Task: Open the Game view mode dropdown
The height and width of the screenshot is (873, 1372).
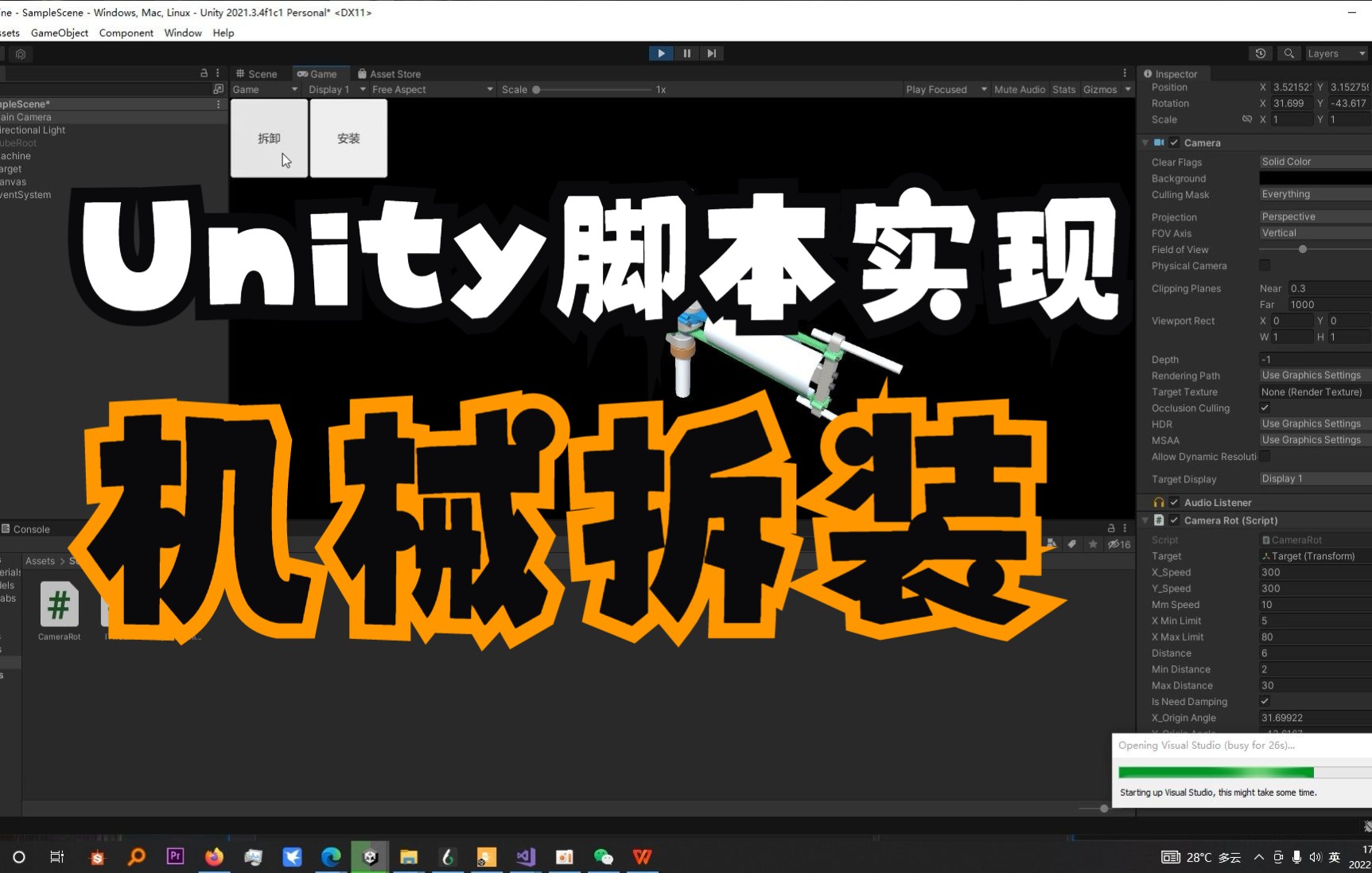Action: (x=266, y=89)
